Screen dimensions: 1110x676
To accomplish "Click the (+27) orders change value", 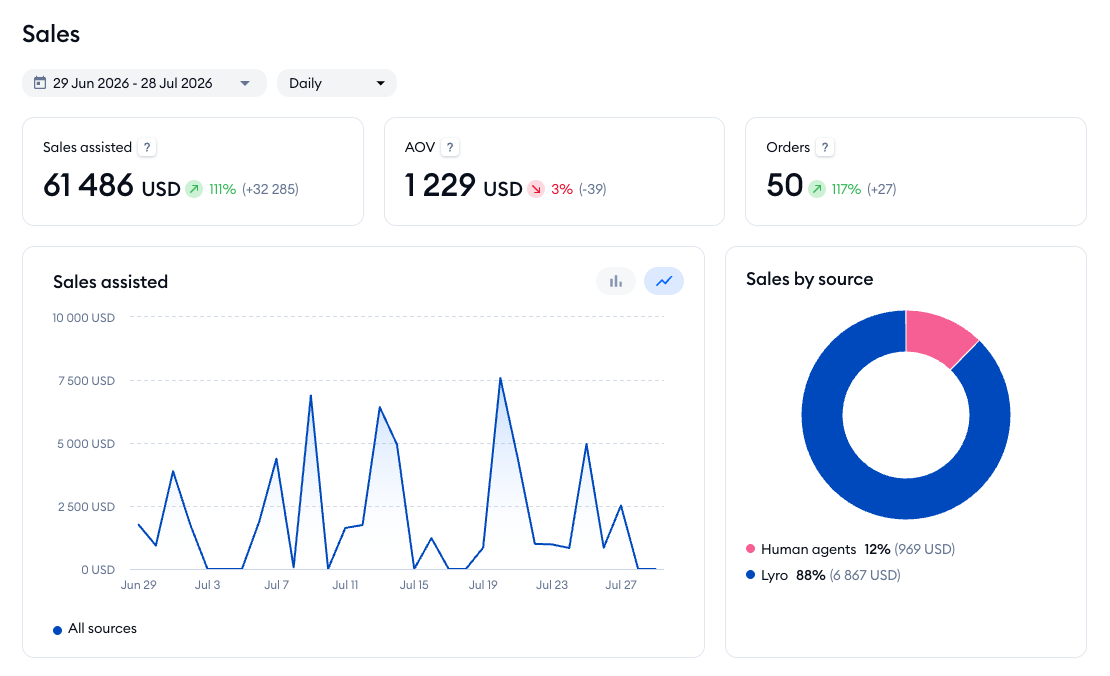I will coord(881,189).
